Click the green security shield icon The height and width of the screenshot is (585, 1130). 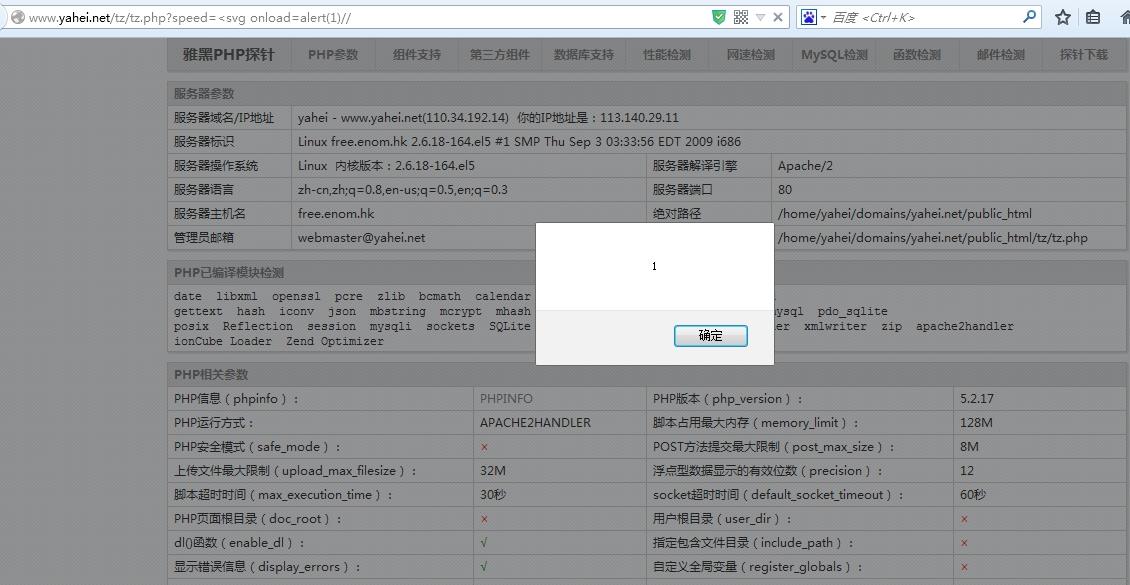(718, 16)
